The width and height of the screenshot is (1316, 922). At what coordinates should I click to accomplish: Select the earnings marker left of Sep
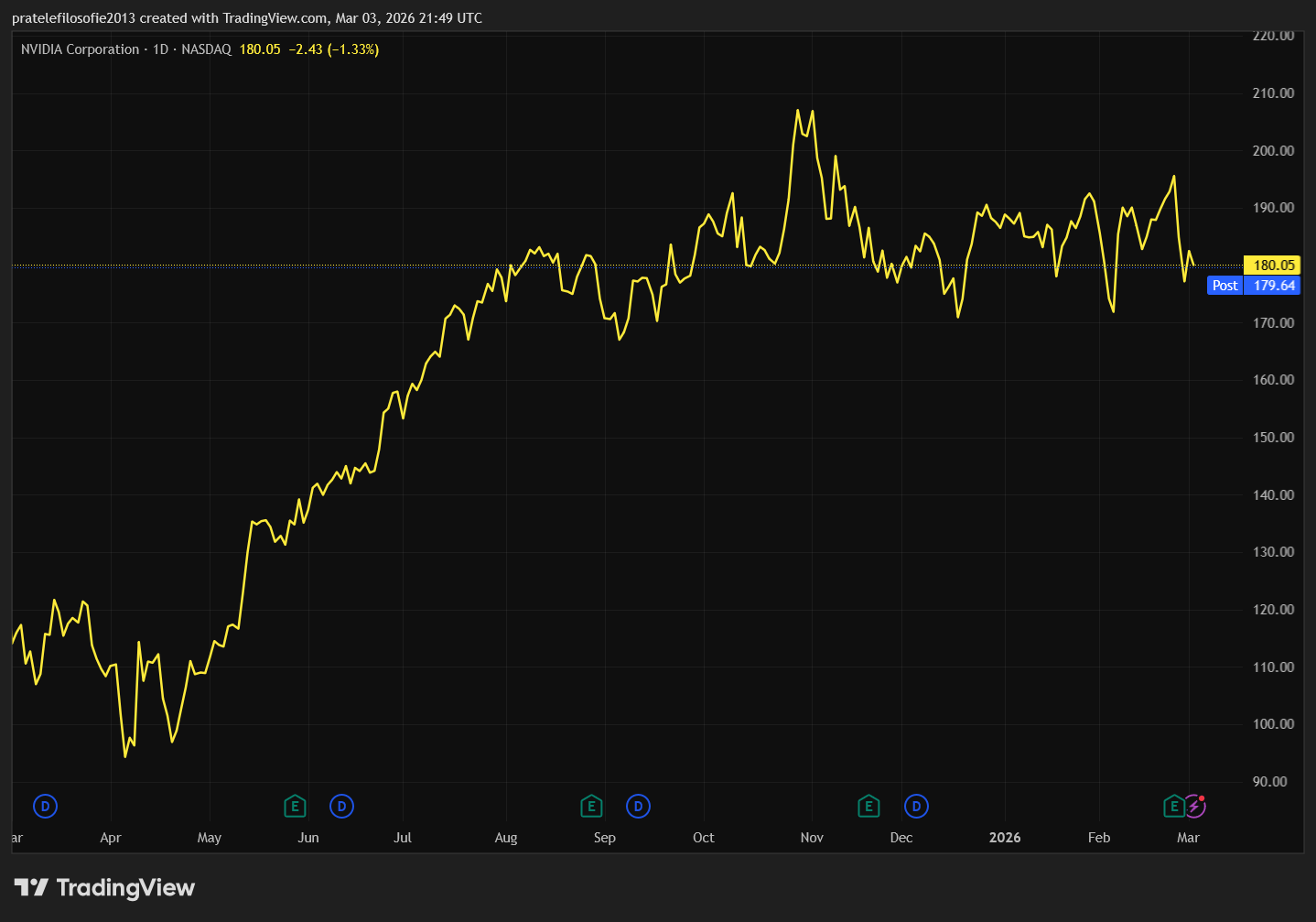pos(591,807)
